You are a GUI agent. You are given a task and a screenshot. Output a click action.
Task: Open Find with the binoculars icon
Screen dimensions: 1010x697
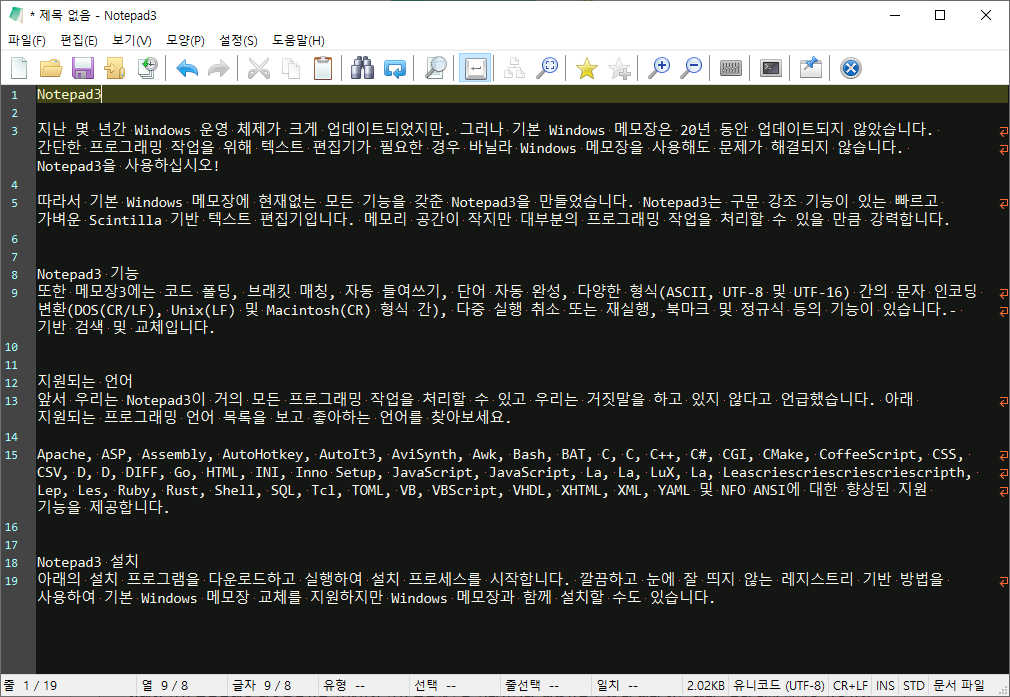(x=363, y=68)
